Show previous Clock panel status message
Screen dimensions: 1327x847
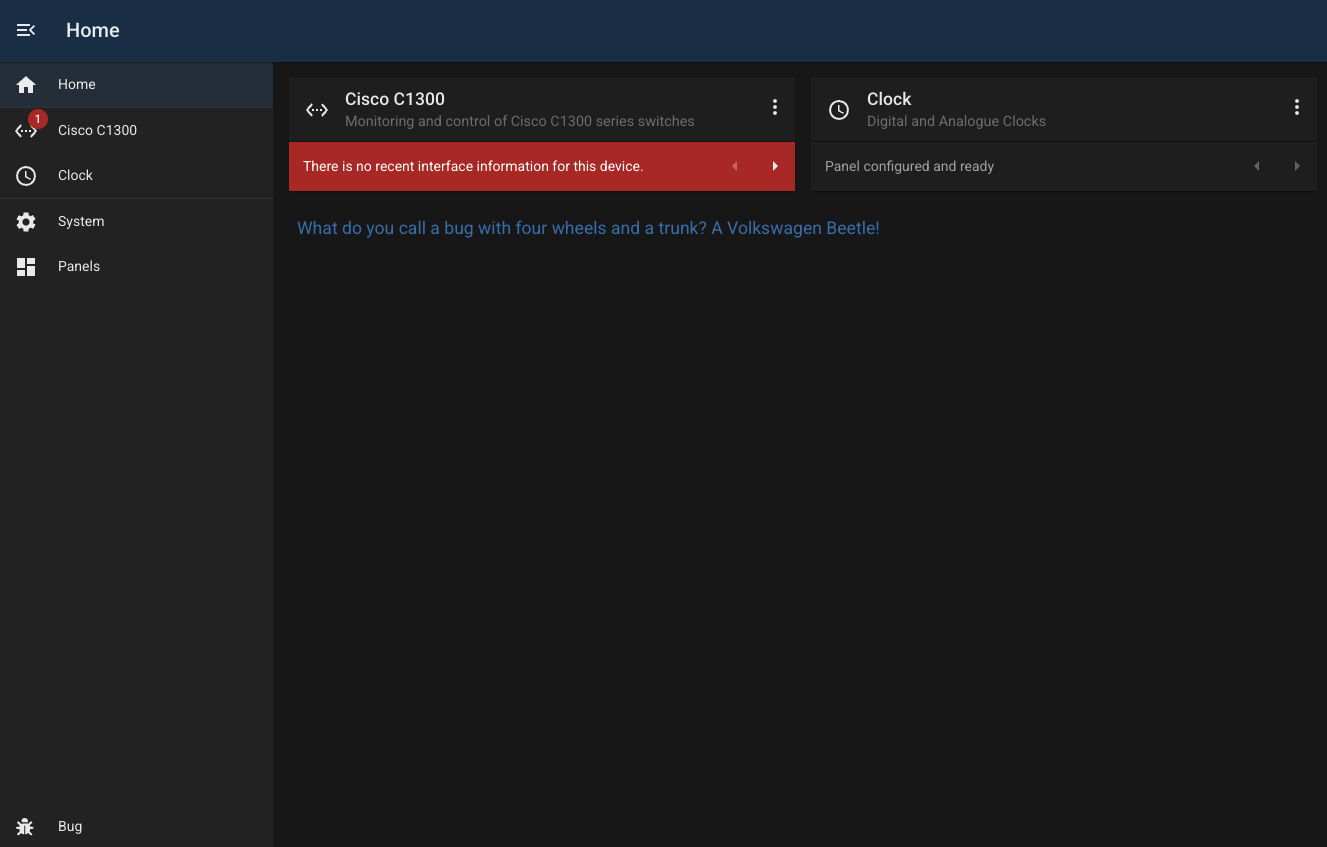[x=1257, y=167]
